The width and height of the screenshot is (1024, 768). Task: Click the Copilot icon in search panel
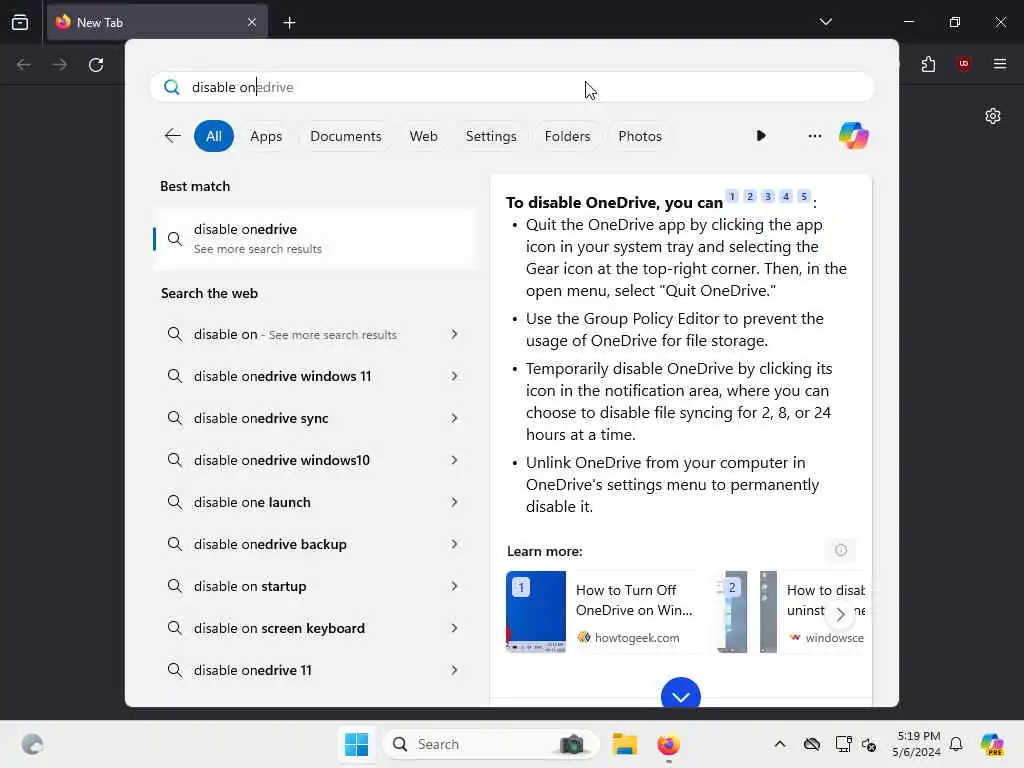854,136
